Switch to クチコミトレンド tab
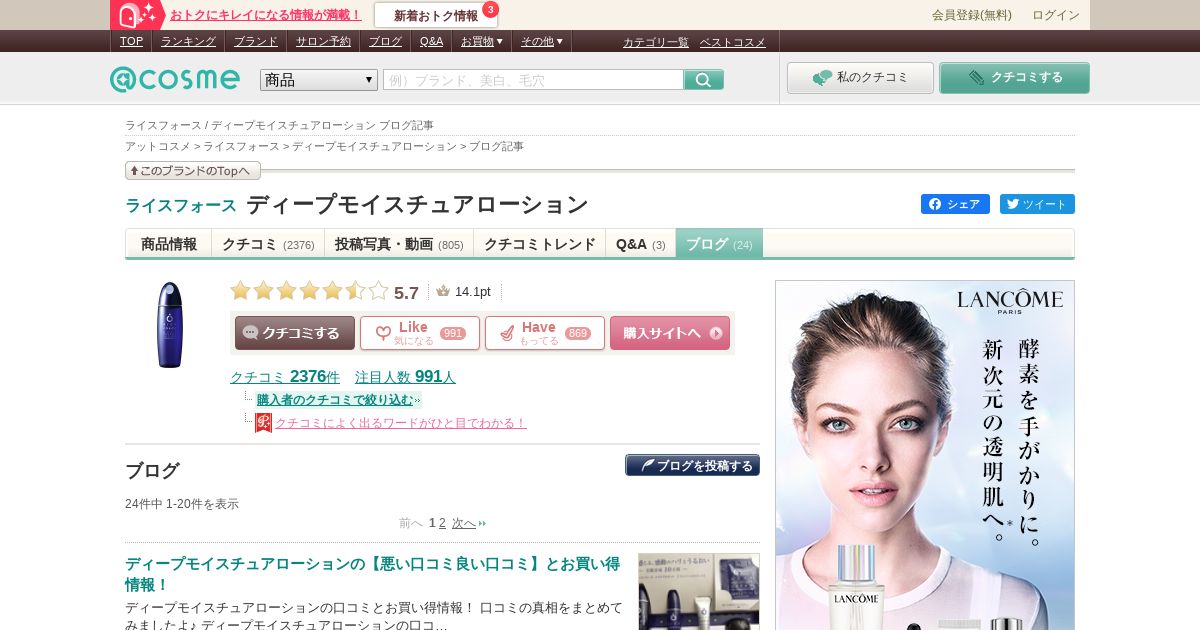The height and width of the screenshot is (630, 1200). 539,244
